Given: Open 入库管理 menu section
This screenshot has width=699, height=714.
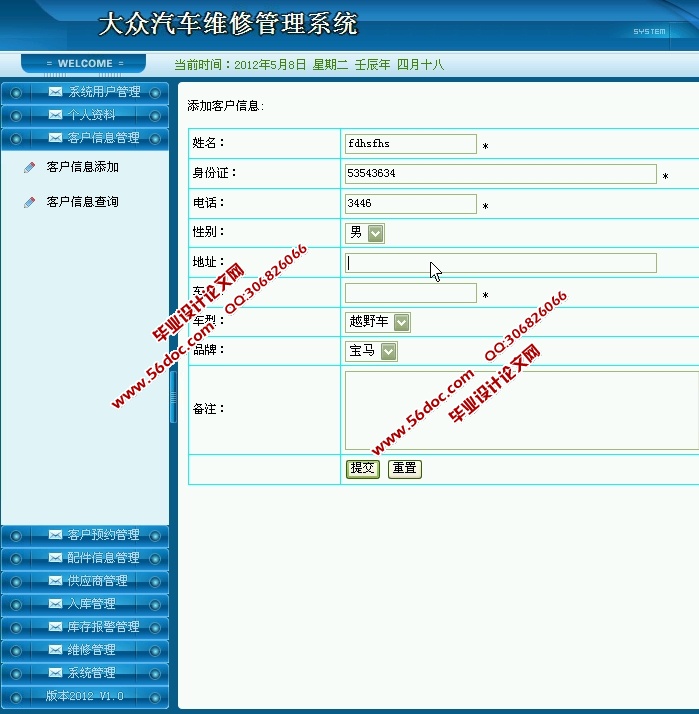Looking at the screenshot, I should (x=85, y=604).
